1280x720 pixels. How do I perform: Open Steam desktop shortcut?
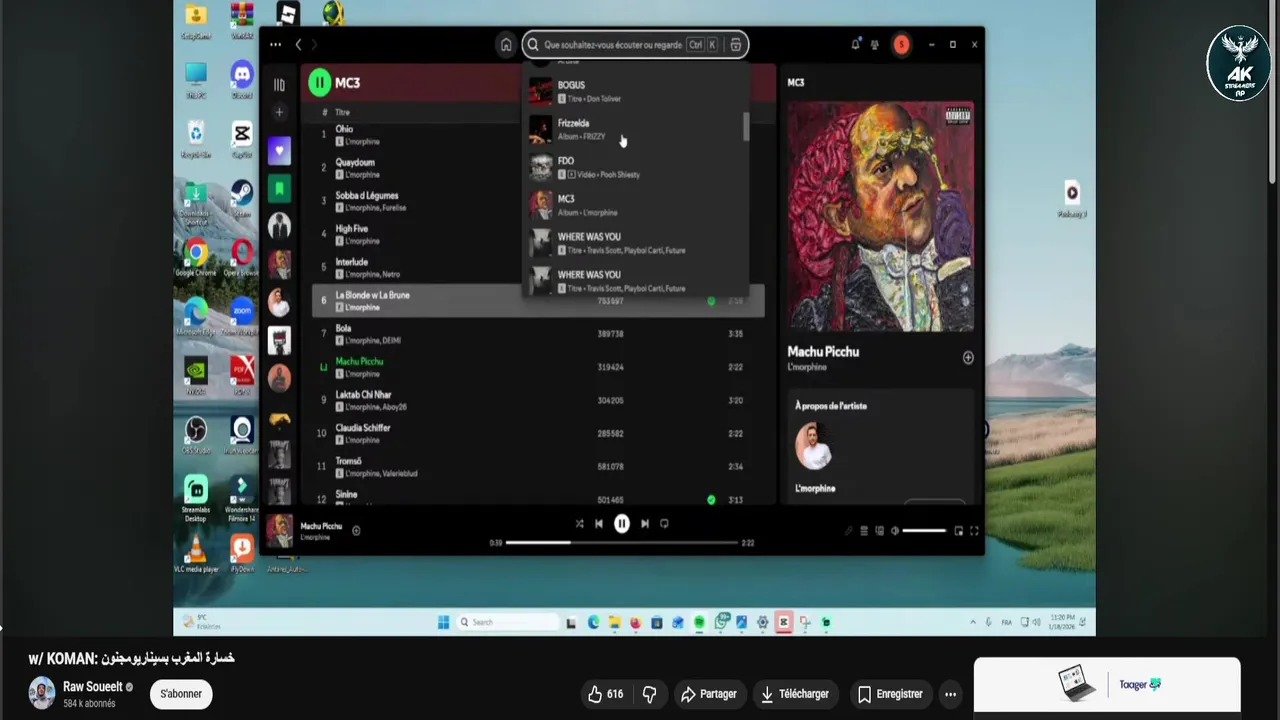[242, 197]
